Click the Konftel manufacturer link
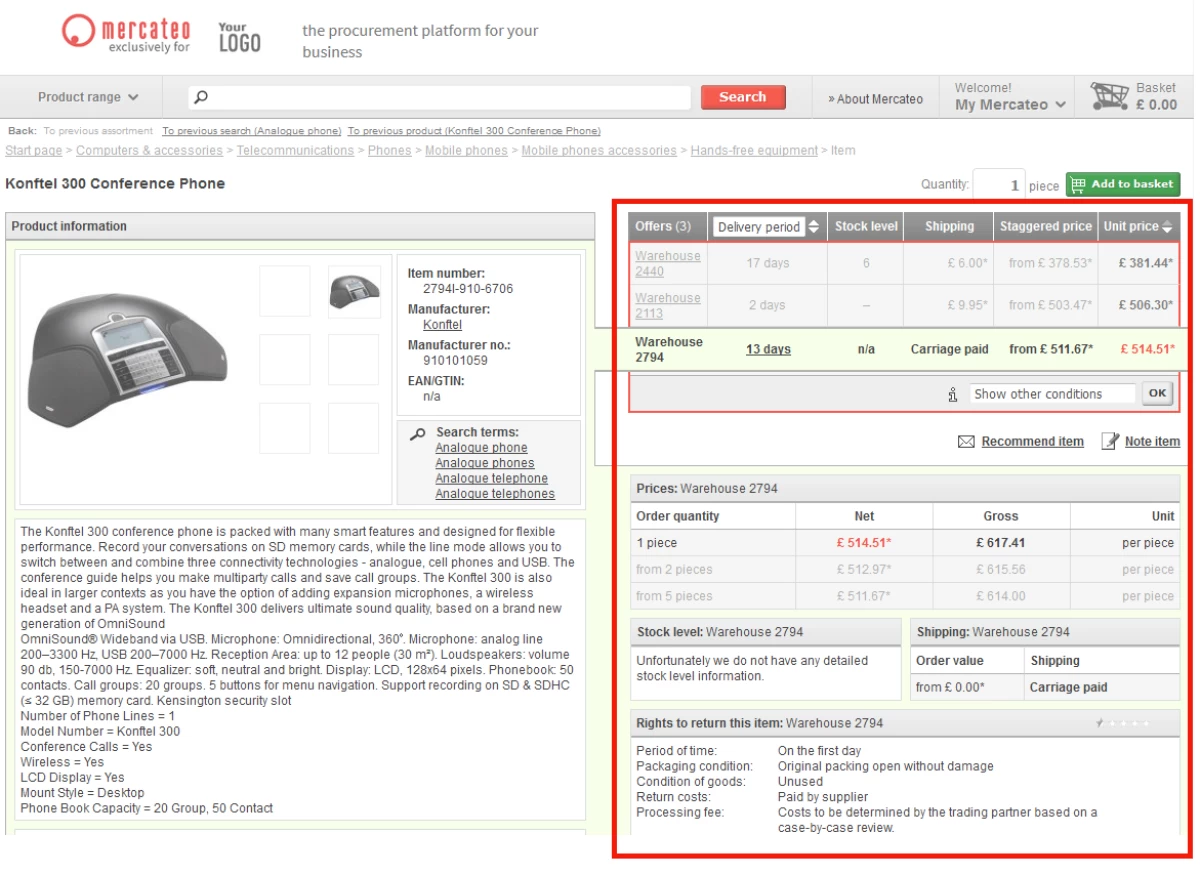Image resolution: width=1200 pixels, height=875 pixels. tap(442, 325)
